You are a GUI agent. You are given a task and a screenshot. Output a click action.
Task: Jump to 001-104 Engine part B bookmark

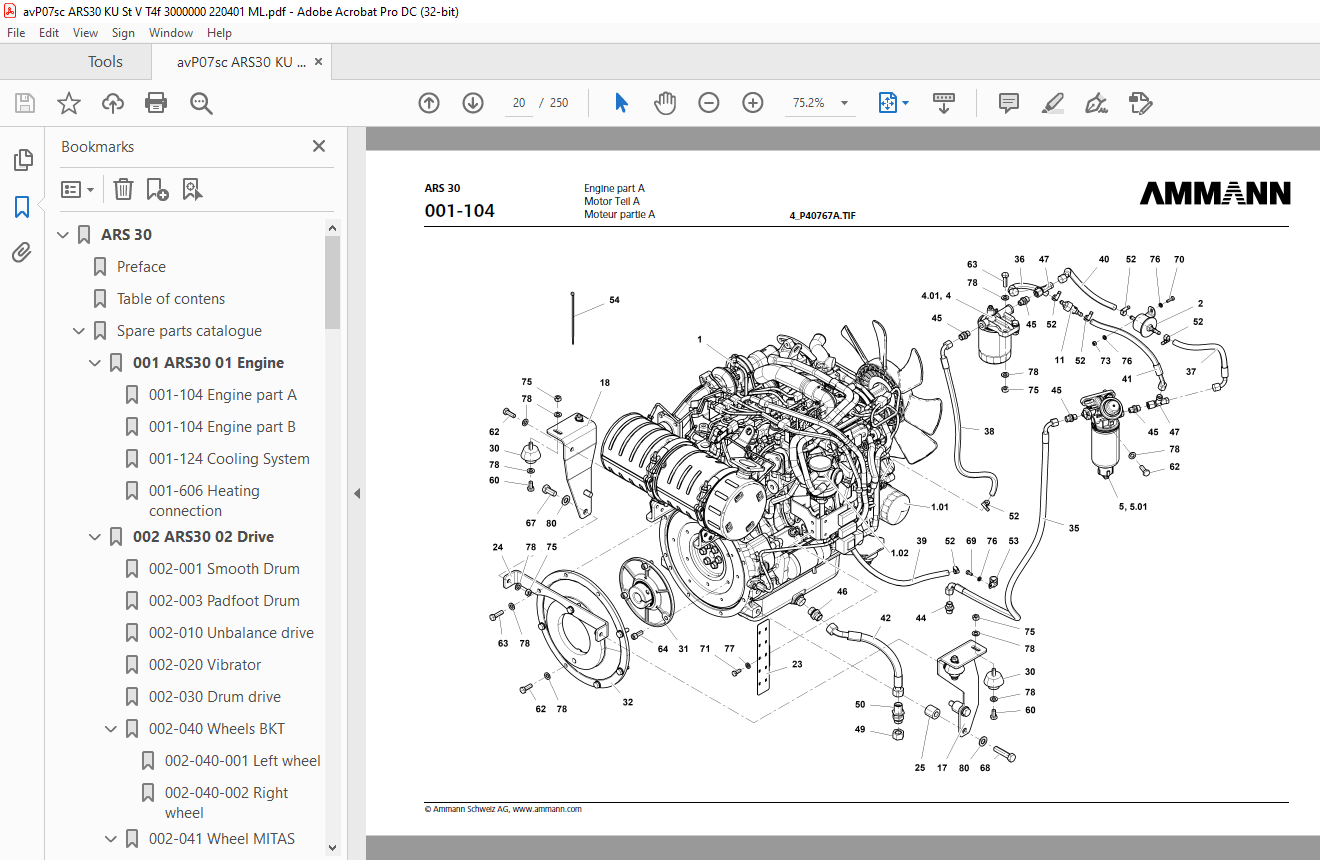tap(222, 427)
